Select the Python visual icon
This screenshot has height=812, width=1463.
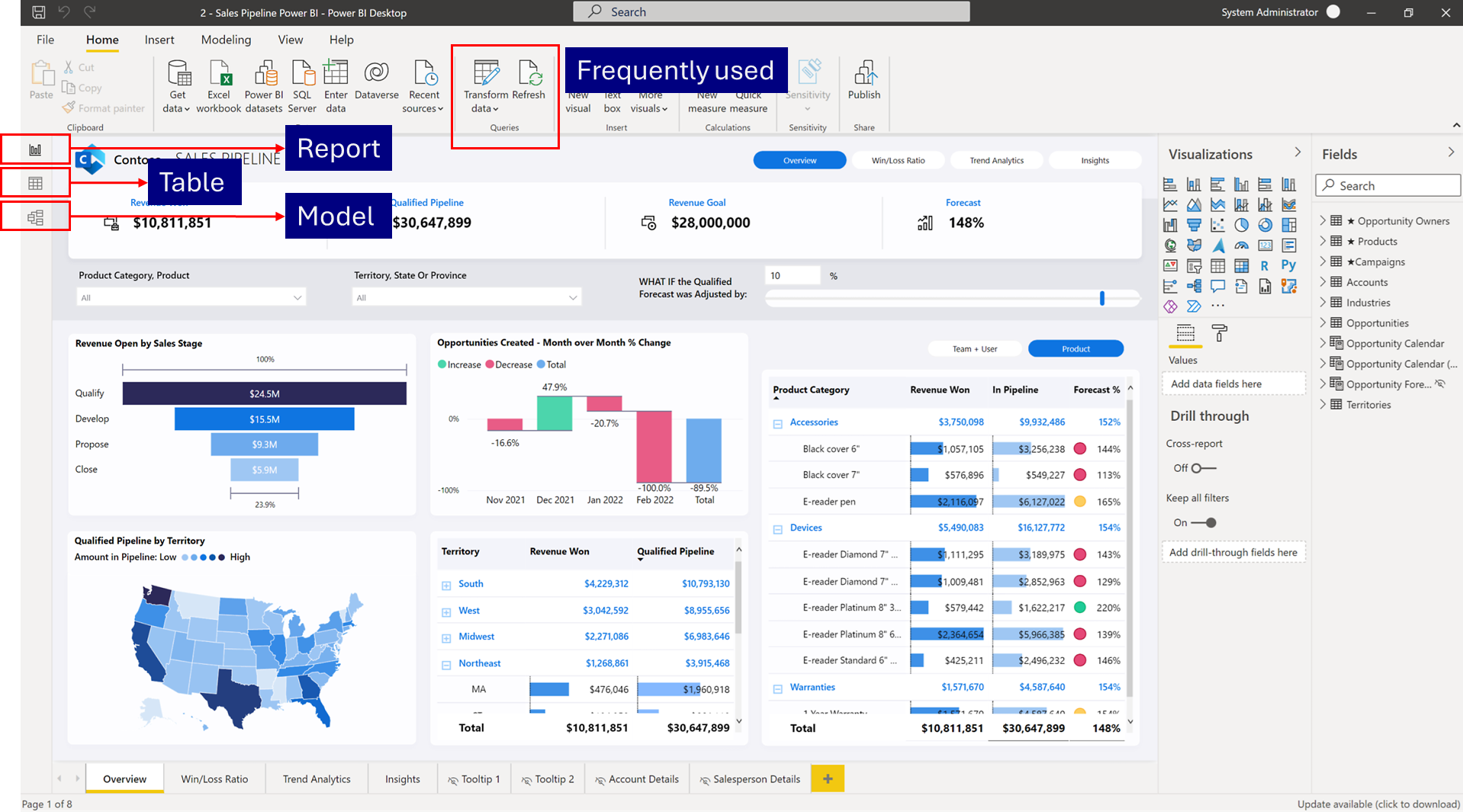[x=1288, y=265]
